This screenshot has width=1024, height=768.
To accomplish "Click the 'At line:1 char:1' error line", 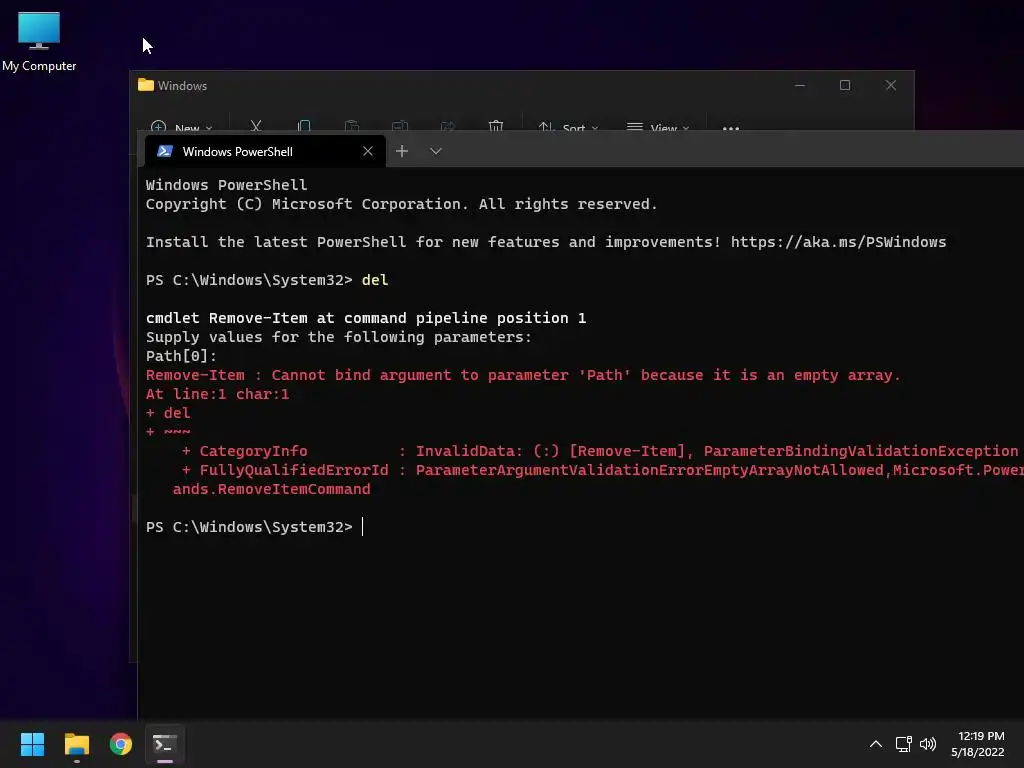I will tap(217, 394).
